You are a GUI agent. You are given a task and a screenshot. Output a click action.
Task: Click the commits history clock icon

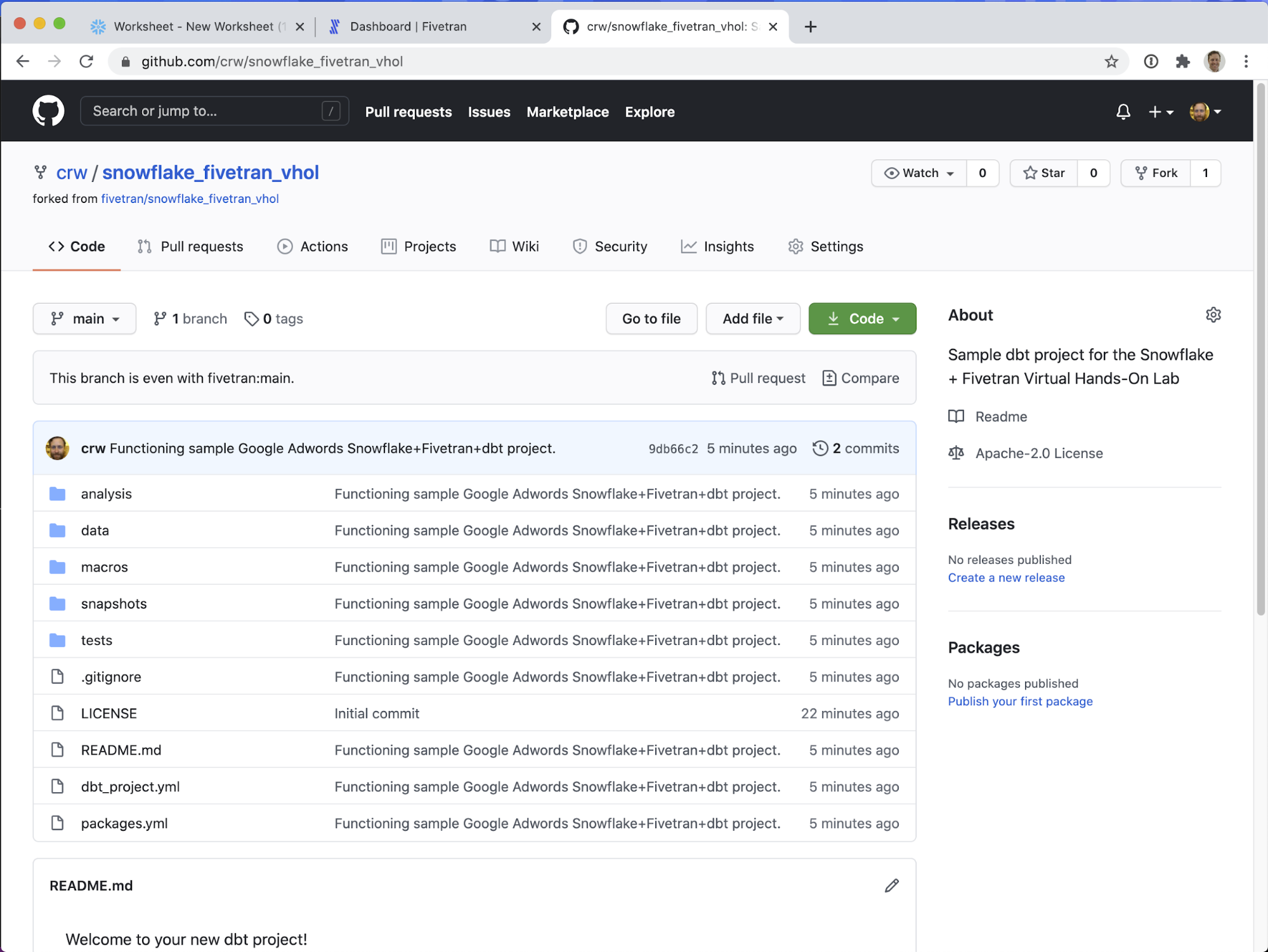pos(820,448)
